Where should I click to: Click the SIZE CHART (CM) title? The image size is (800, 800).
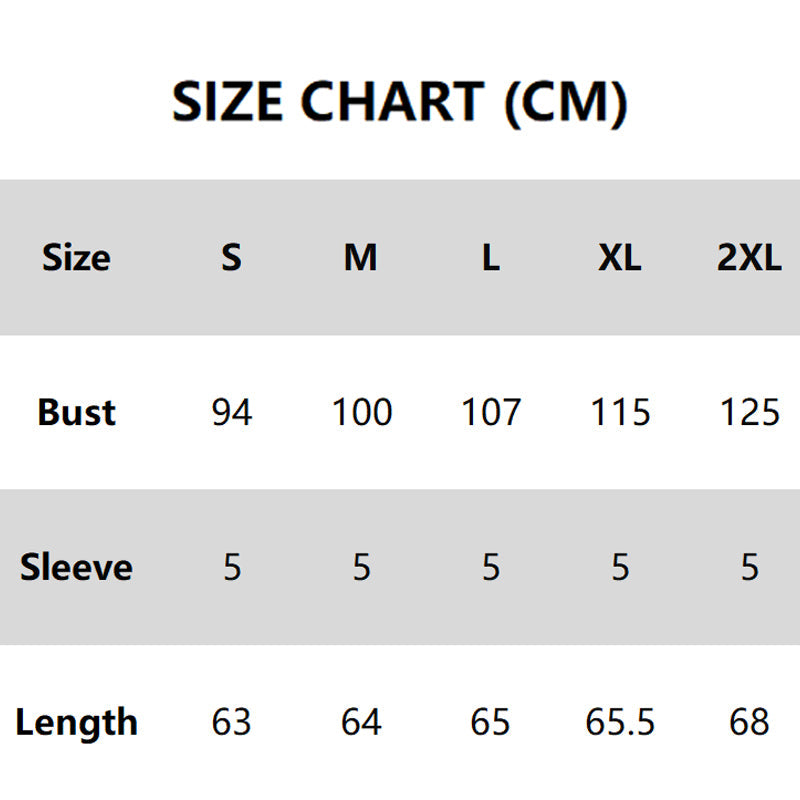(x=400, y=102)
